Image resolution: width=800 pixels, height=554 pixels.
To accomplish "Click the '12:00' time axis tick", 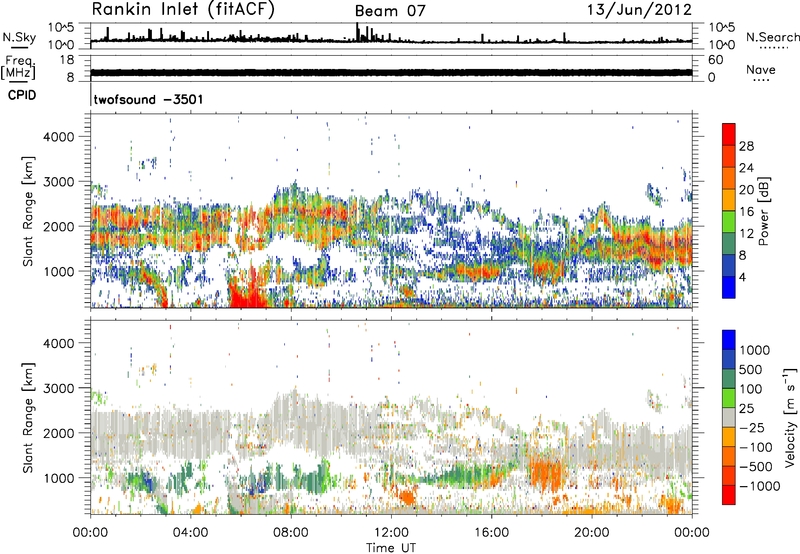I will point(391,533).
